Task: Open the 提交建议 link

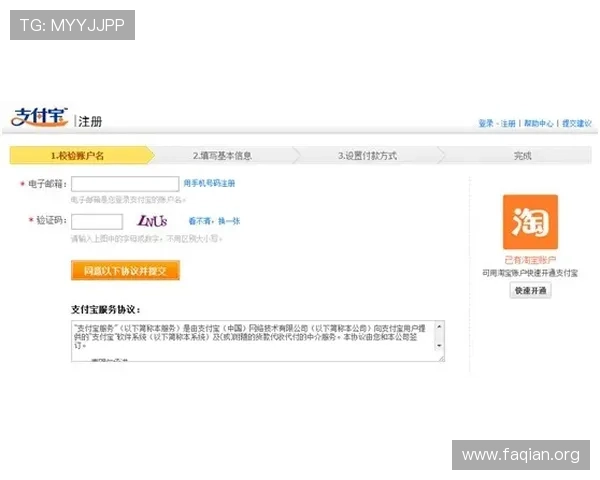Action: coord(577,123)
